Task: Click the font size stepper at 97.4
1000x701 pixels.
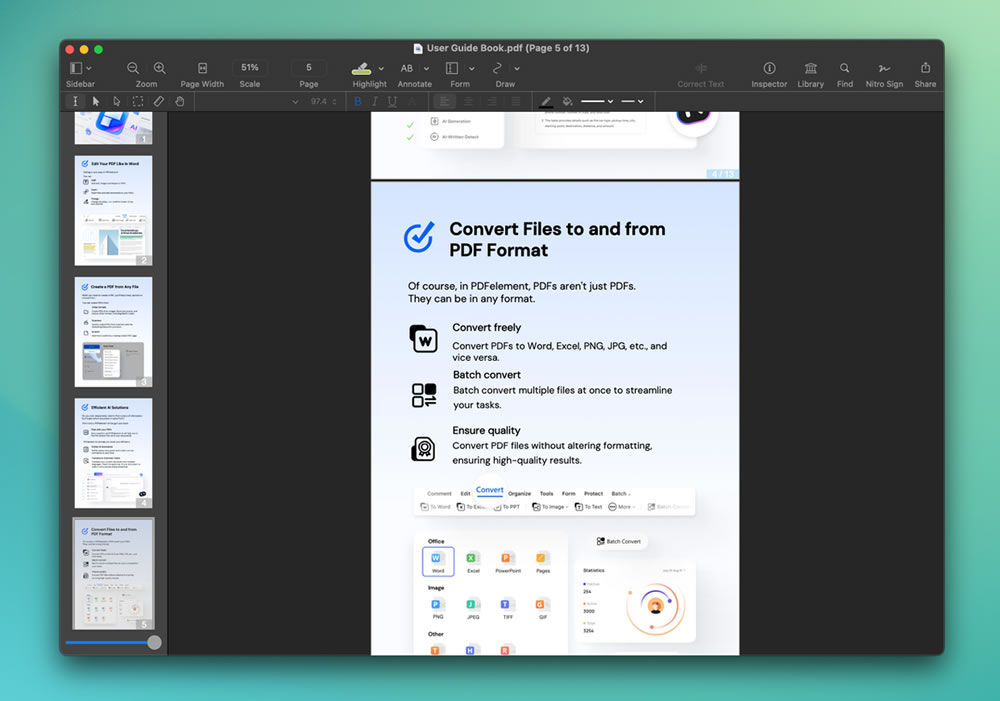Action: click(x=334, y=101)
